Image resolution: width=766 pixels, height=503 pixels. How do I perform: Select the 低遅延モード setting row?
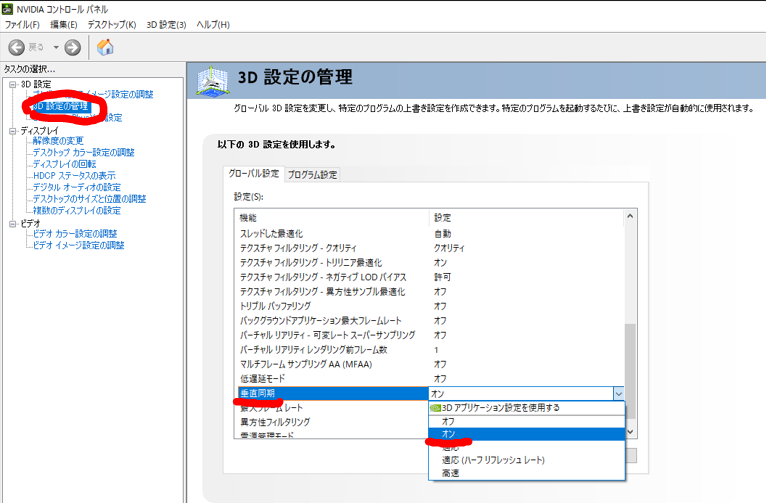pyautogui.click(x=431, y=378)
